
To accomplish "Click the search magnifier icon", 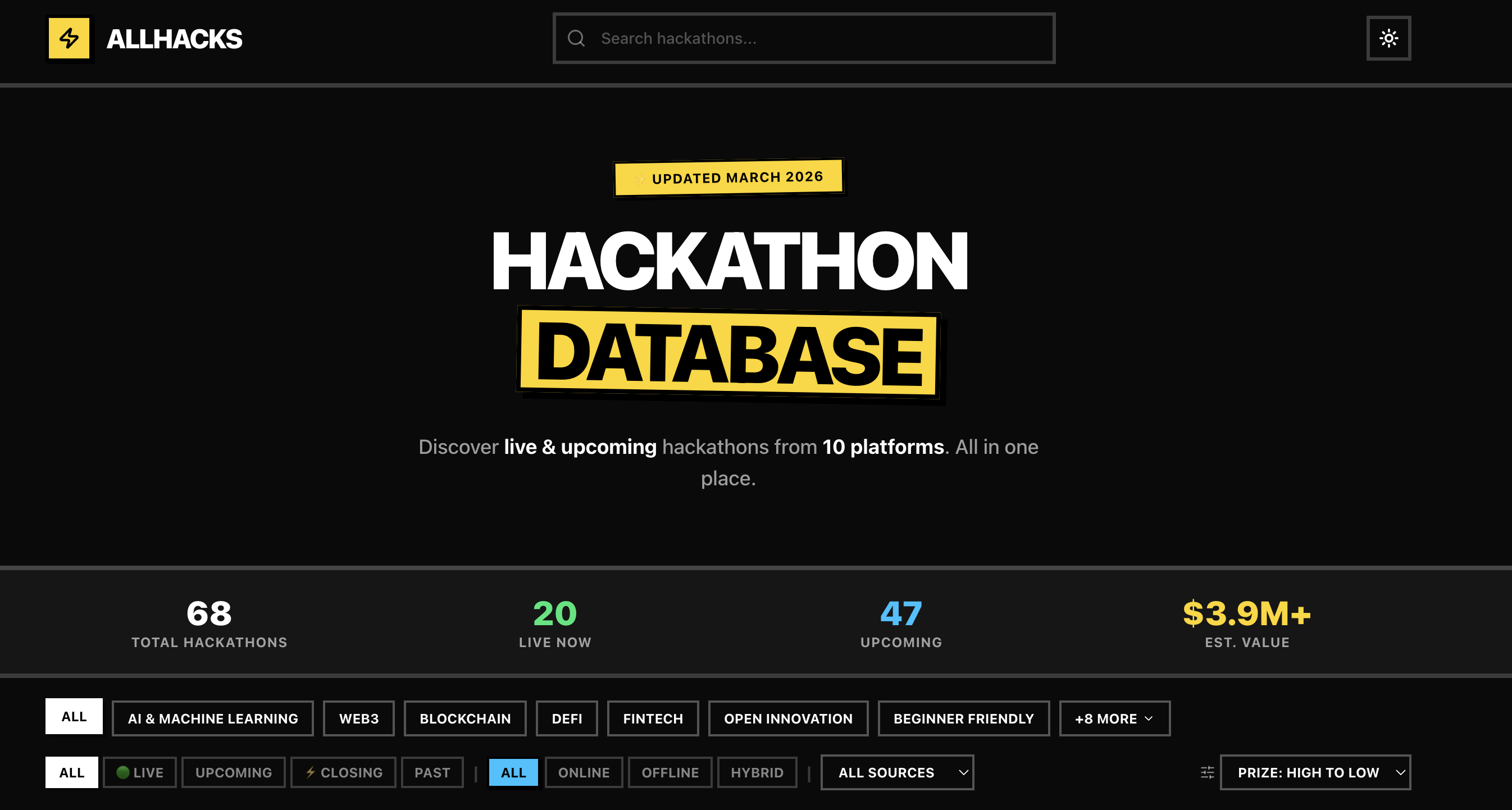I will click(576, 39).
